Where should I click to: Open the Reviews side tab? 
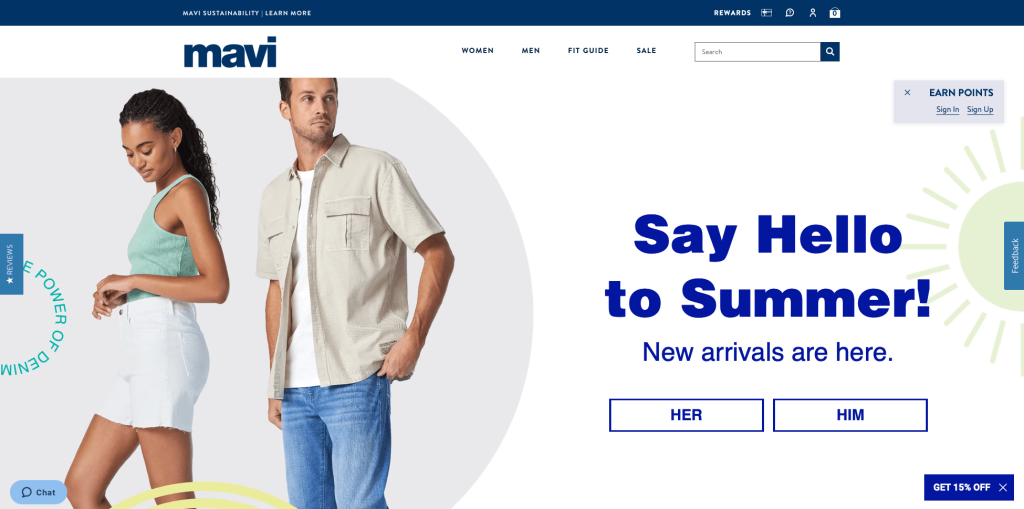click(11, 264)
